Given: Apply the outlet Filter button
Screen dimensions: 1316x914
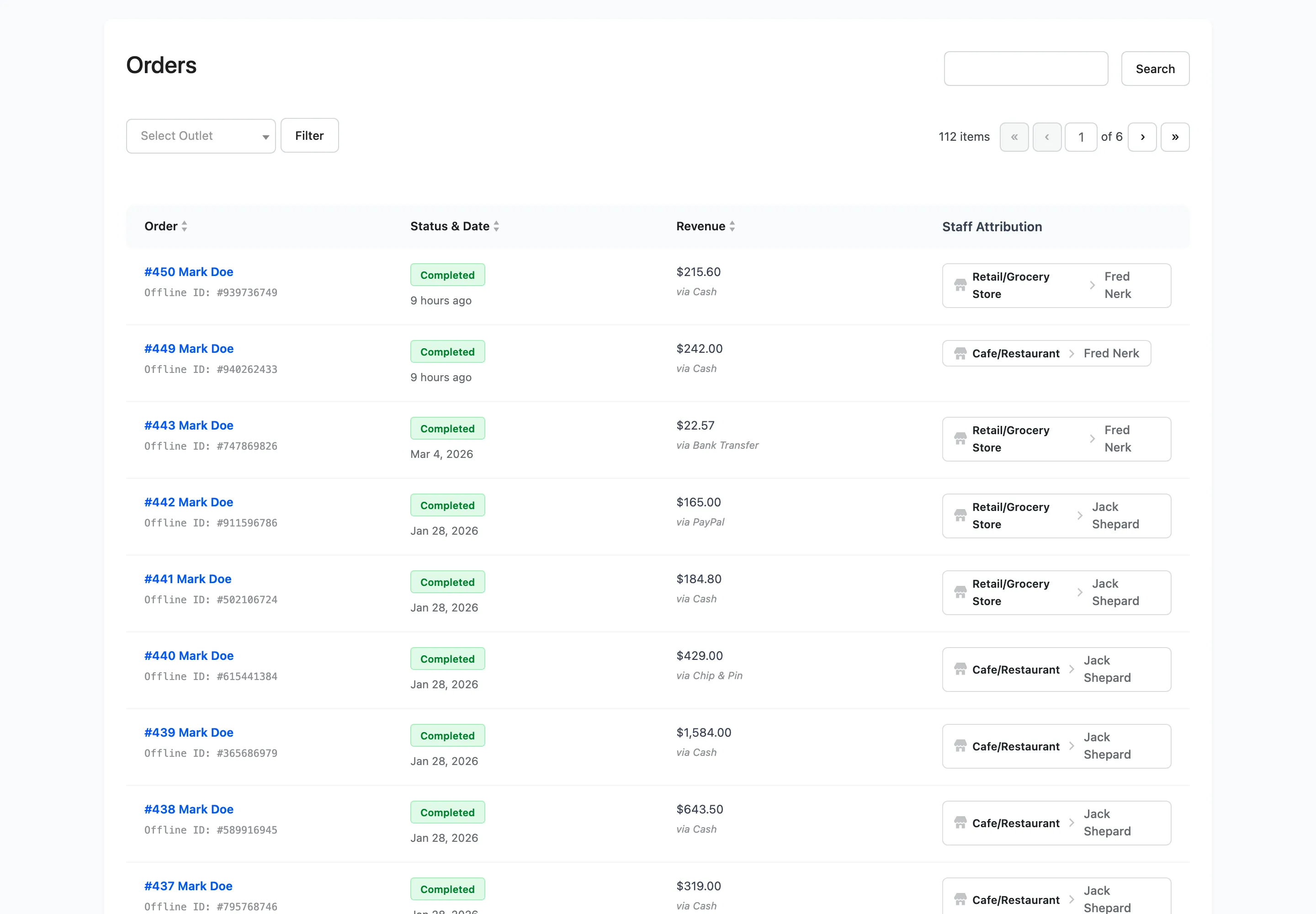Looking at the screenshot, I should tap(309, 136).
